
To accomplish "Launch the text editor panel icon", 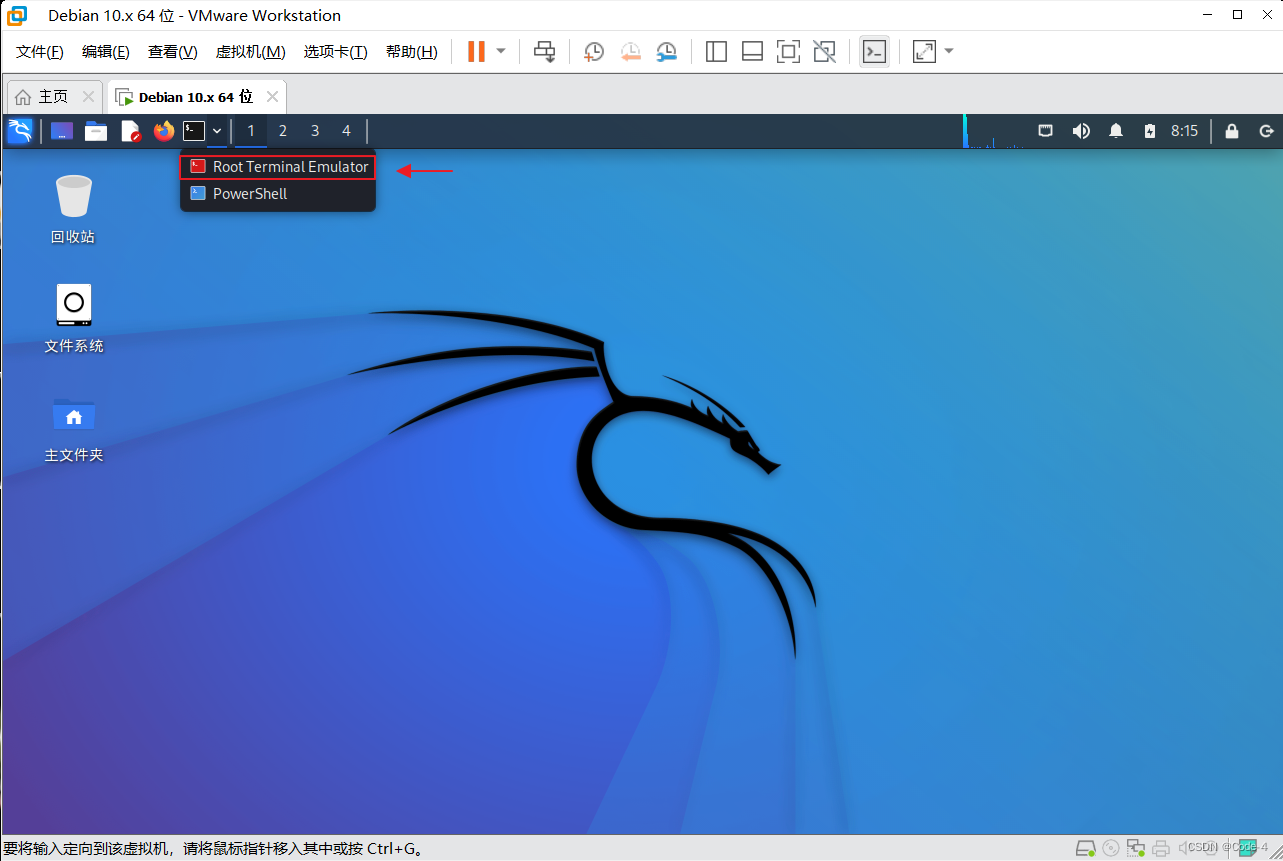I will pos(130,131).
